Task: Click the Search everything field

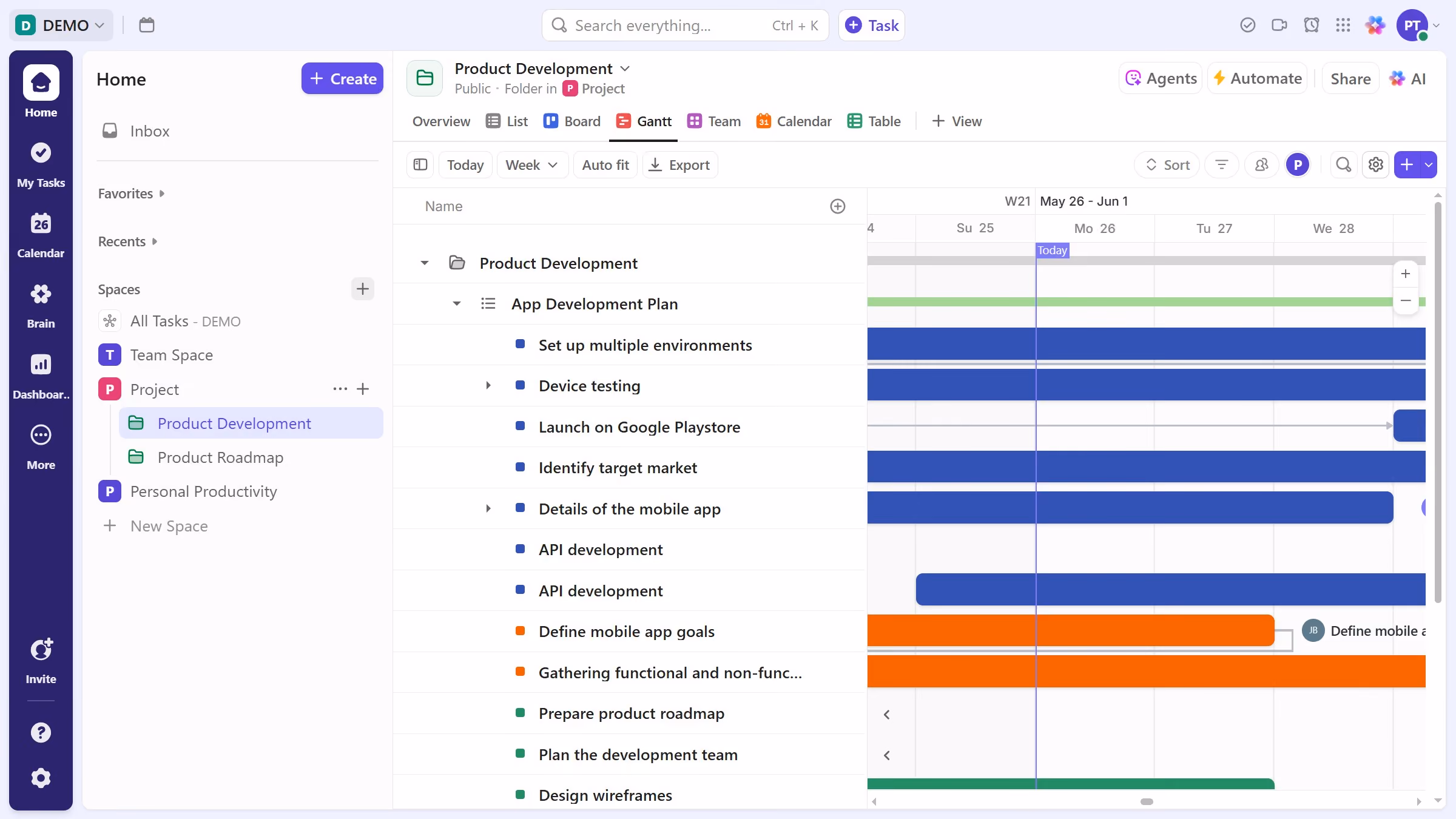Action: (686, 25)
